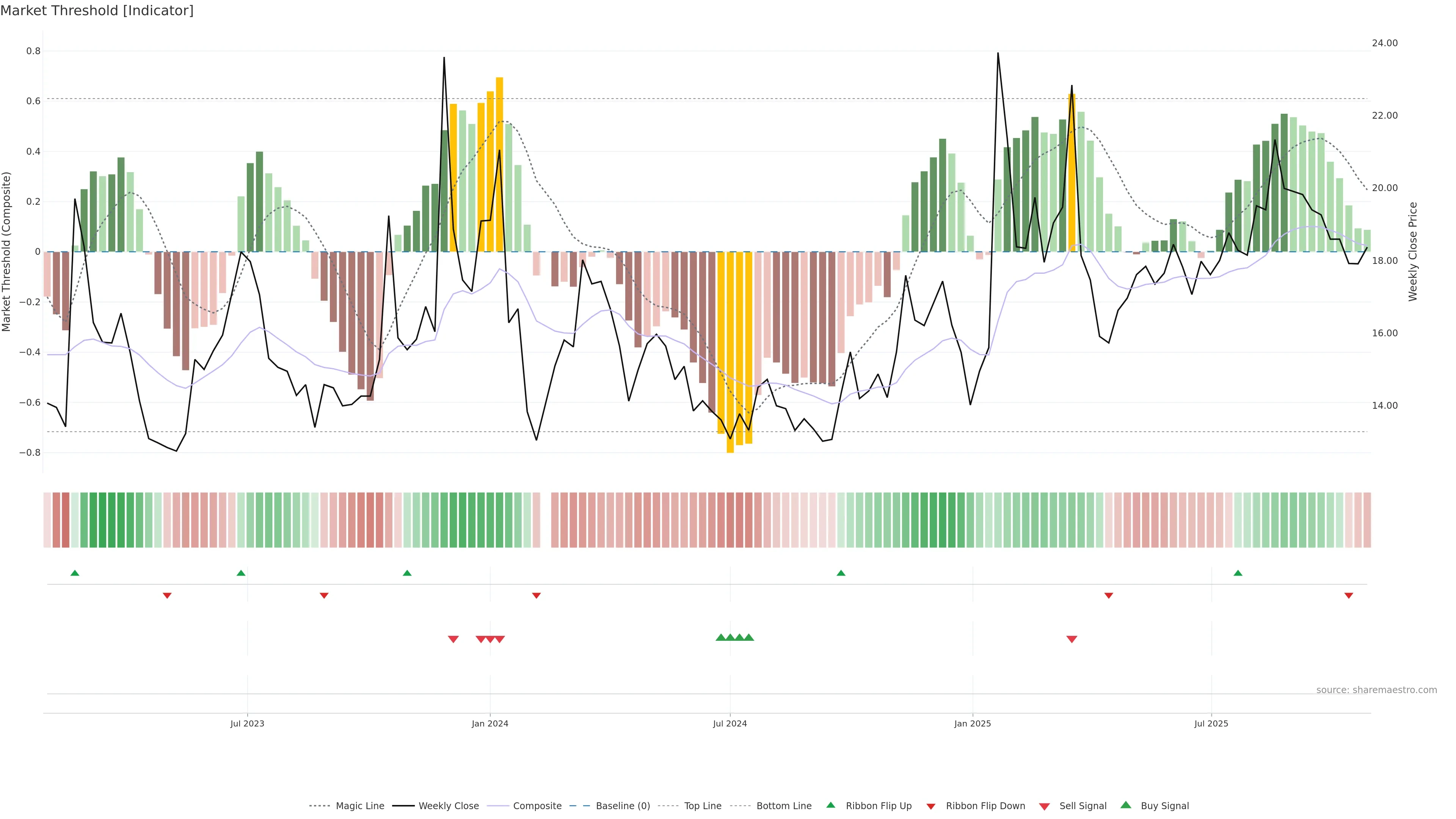Click the lone 2025 red sell signal marker
The image size is (1456, 819).
(x=1071, y=639)
